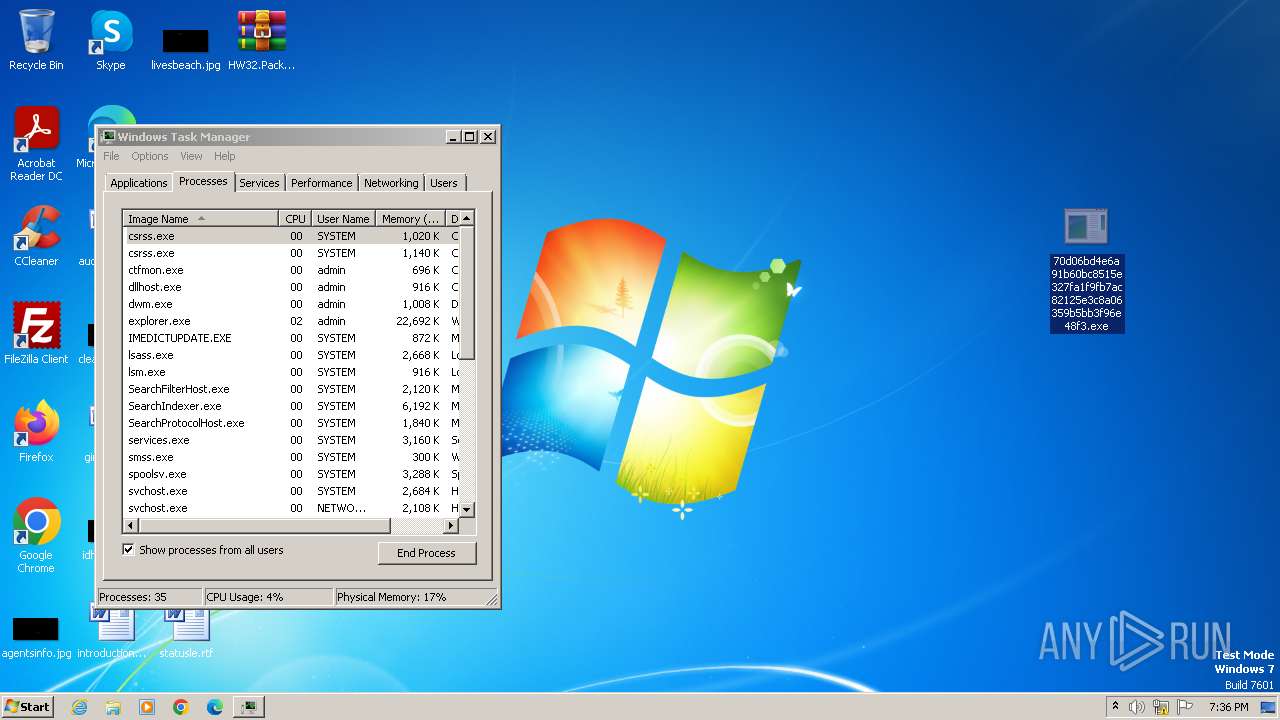
Task: Click the Start button
Action: (27, 706)
